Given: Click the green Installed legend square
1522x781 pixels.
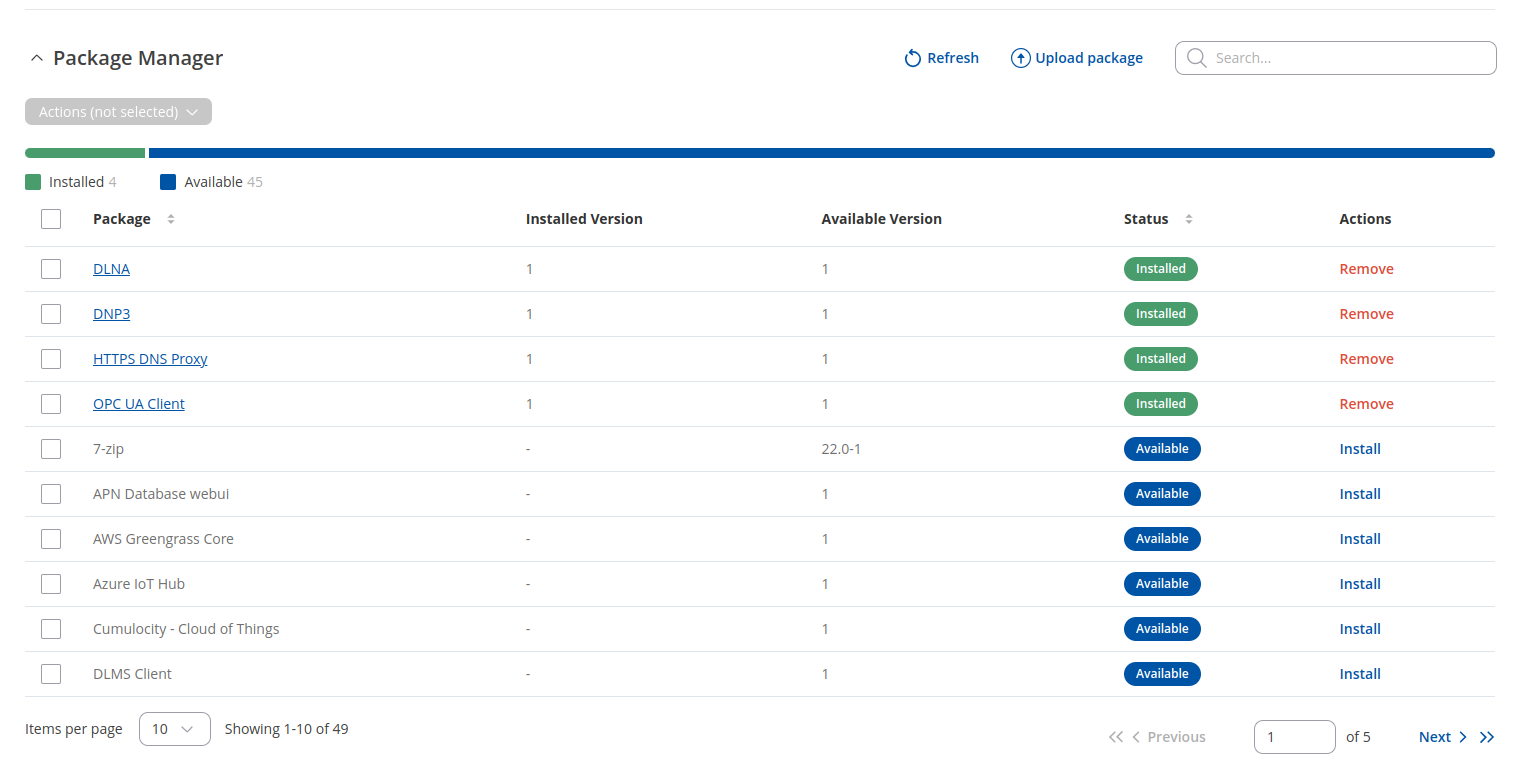Looking at the screenshot, I should pyautogui.click(x=33, y=182).
